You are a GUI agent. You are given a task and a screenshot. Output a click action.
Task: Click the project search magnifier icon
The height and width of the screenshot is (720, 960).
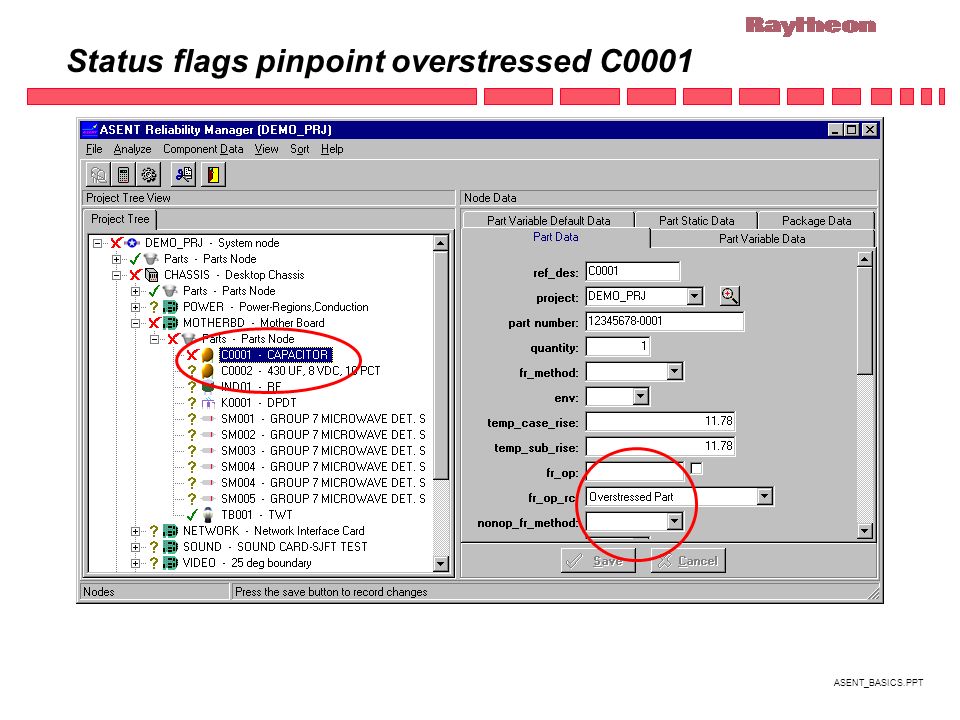tap(729, 296)
